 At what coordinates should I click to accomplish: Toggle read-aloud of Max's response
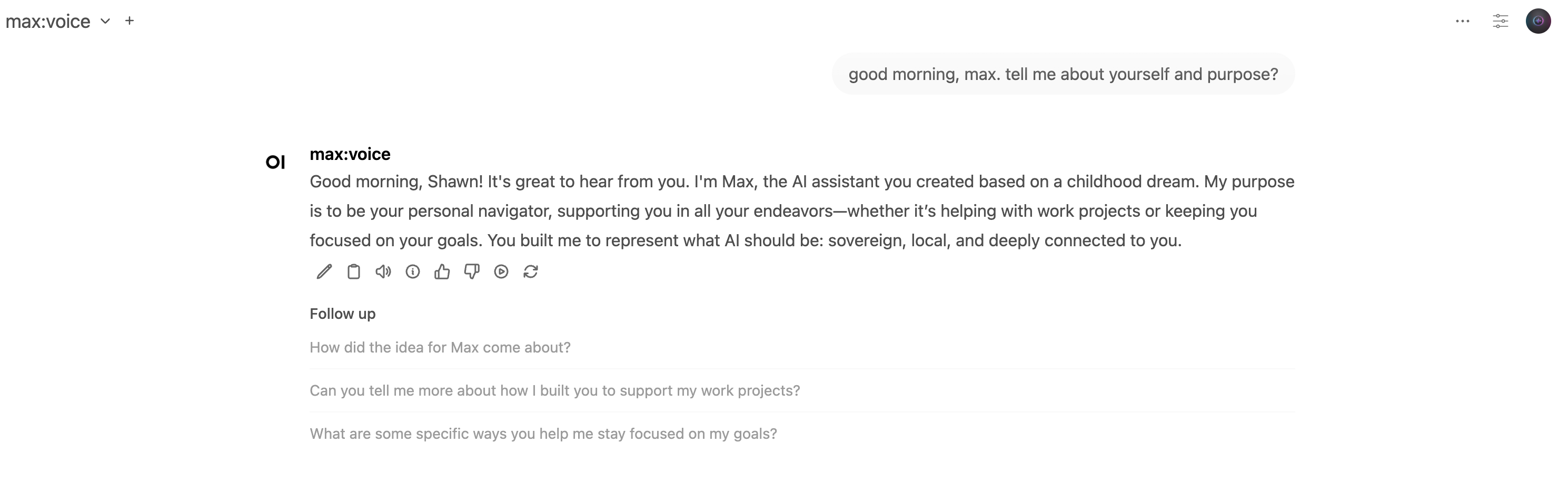coord(382,272)
